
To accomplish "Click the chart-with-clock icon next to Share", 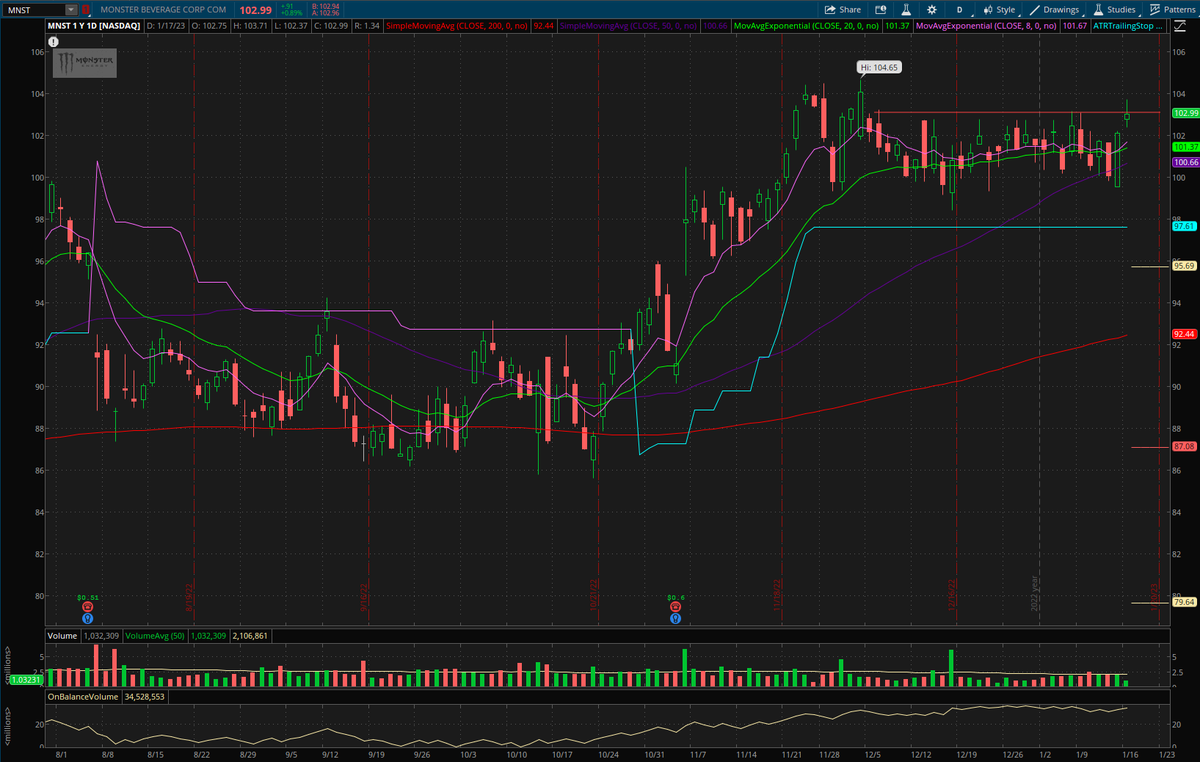I will (x=883, y=9).
